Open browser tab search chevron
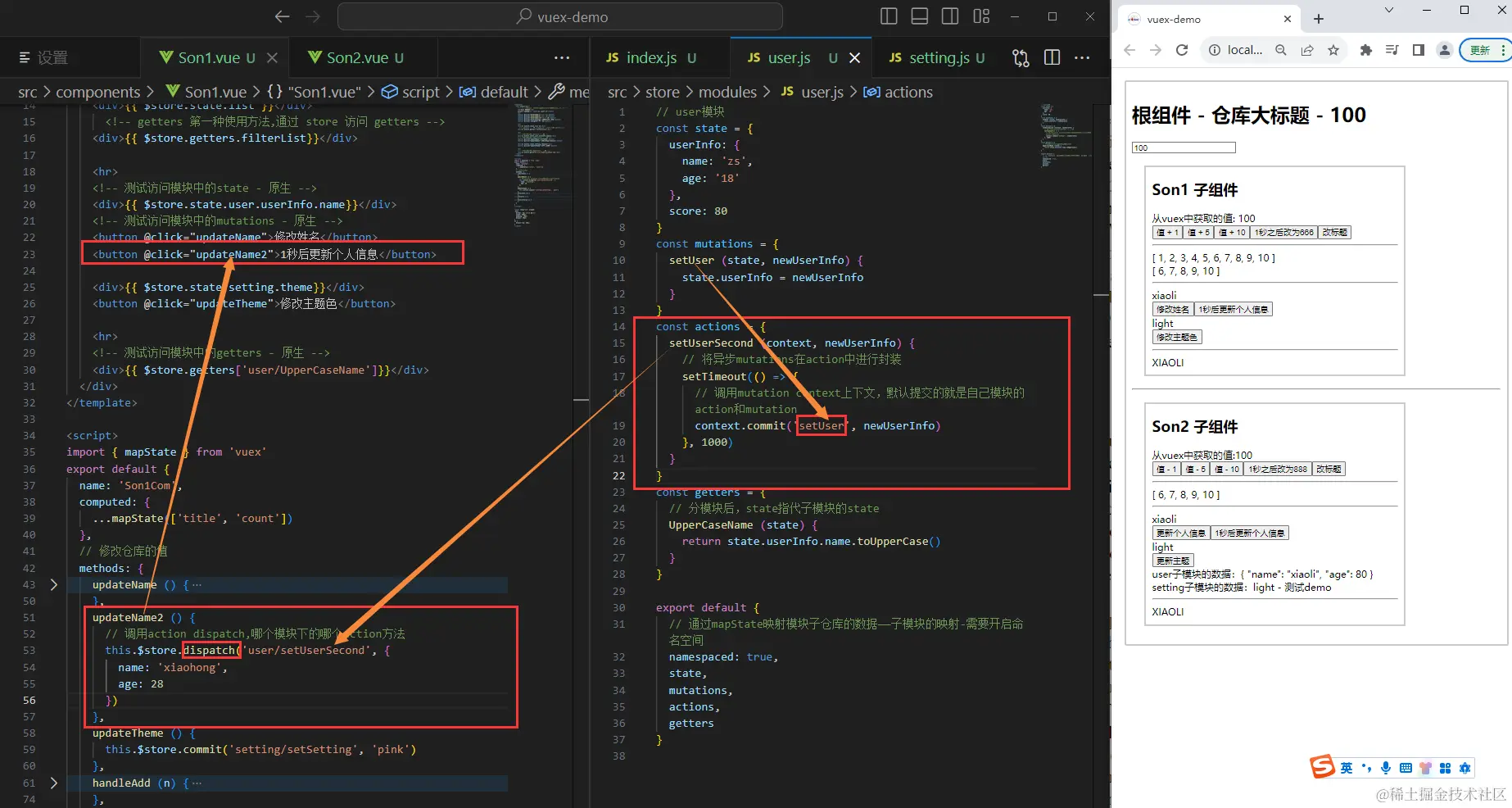 coord(1389,10)
